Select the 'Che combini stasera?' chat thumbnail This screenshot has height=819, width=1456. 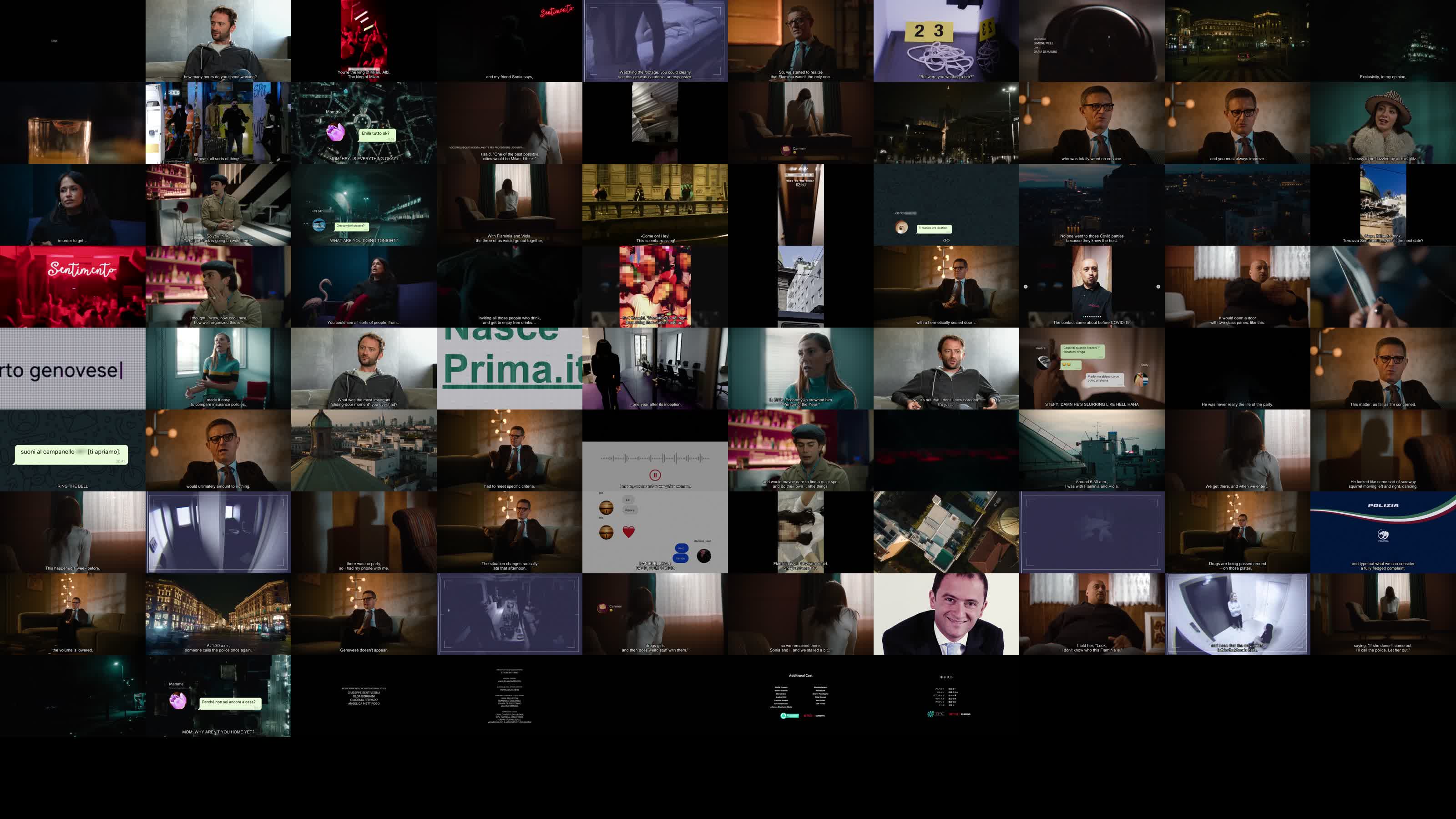(364, 205)
